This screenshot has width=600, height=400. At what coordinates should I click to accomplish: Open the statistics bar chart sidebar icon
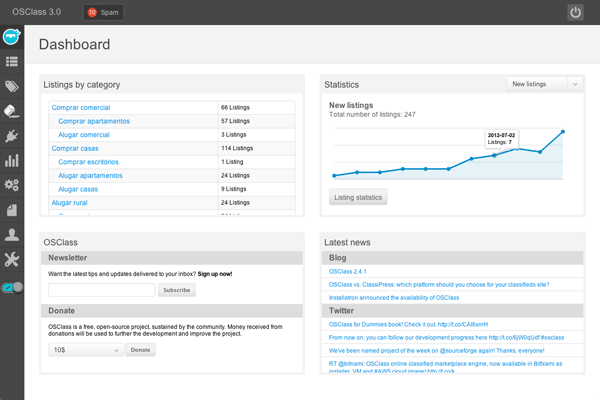point(12,160)
